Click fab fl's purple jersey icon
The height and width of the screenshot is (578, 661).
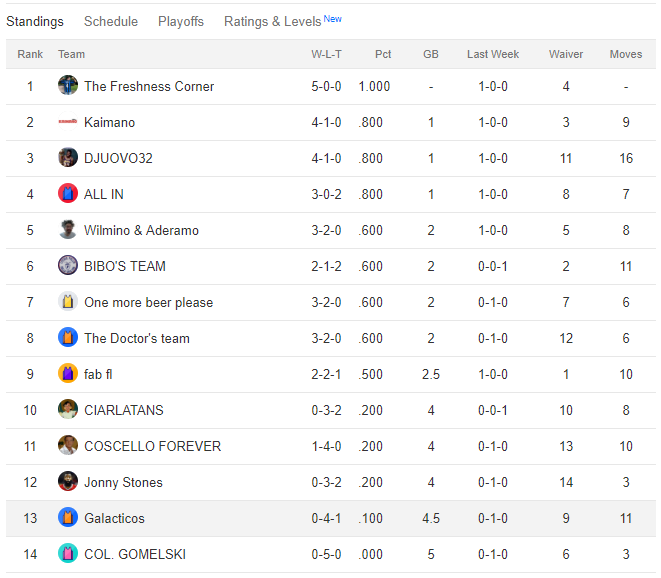(68, 374)
